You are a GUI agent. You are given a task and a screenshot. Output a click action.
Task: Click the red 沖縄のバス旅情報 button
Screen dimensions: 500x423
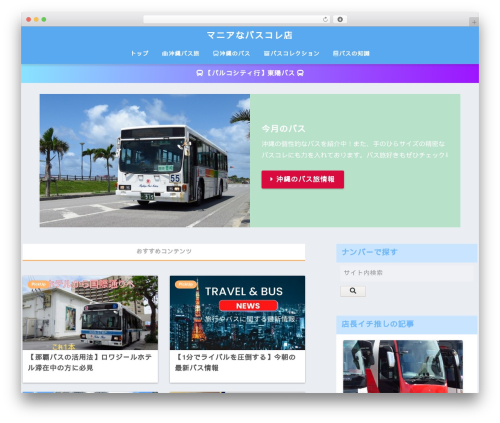point(303,179)
